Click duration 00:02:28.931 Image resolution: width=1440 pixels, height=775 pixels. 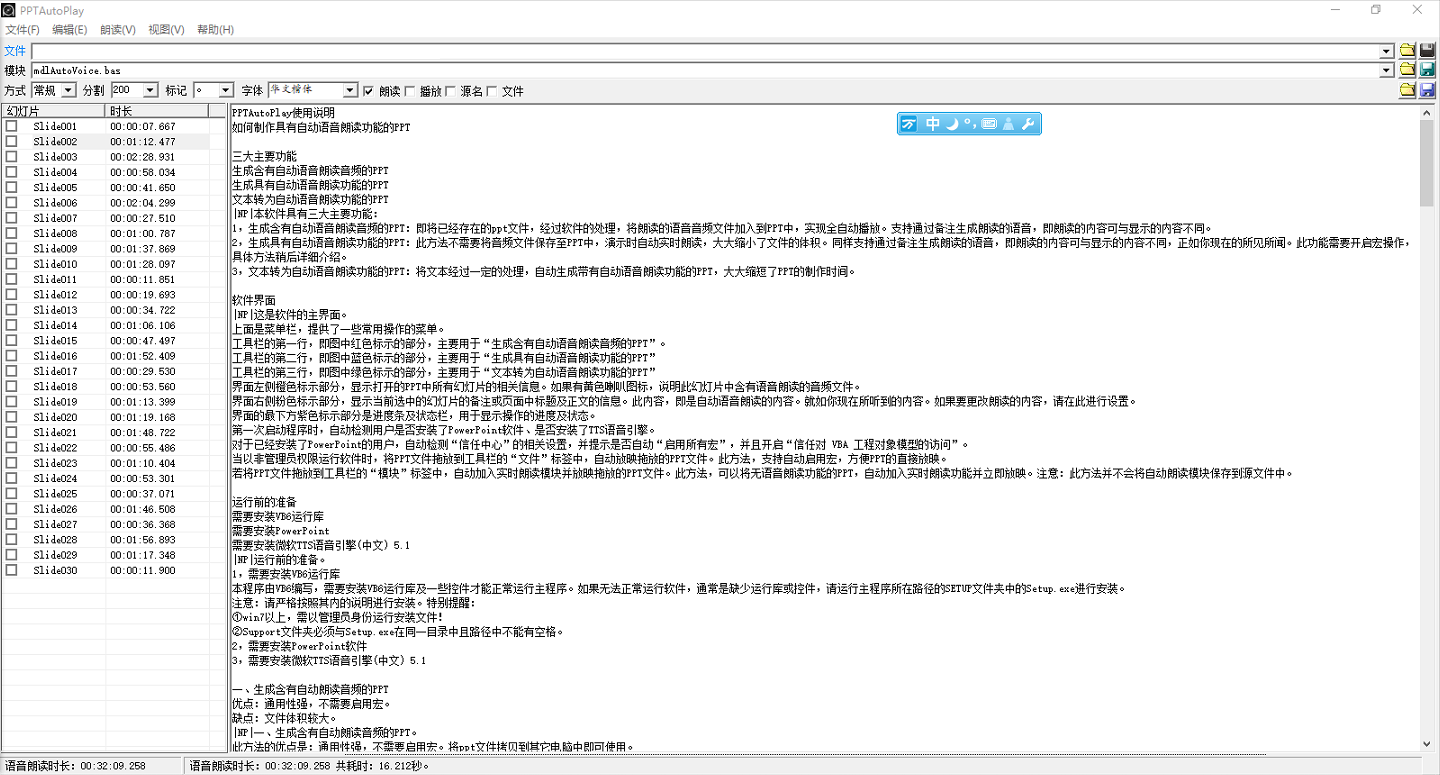coord(143,157)
